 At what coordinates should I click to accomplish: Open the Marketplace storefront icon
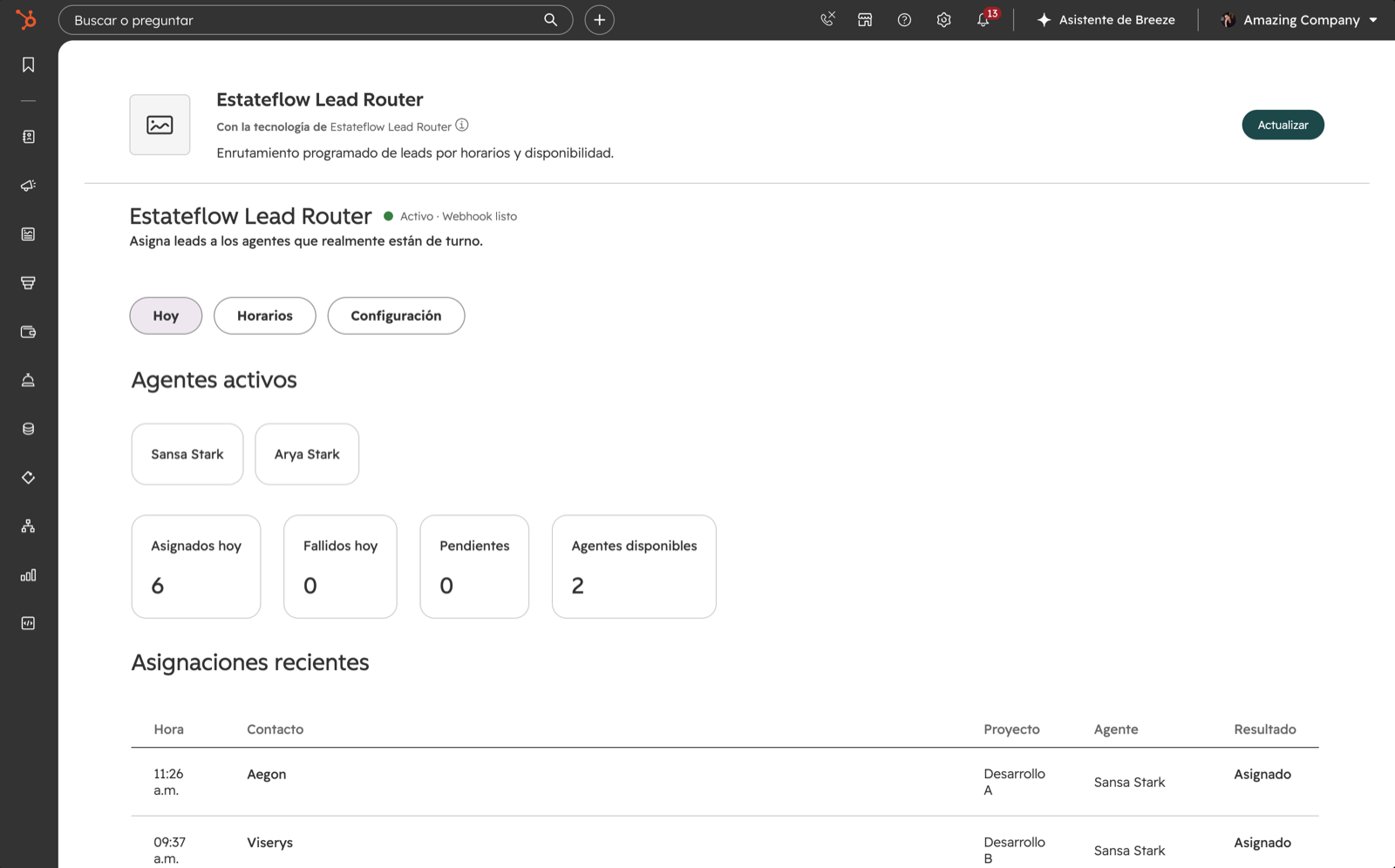click(865, 19)
